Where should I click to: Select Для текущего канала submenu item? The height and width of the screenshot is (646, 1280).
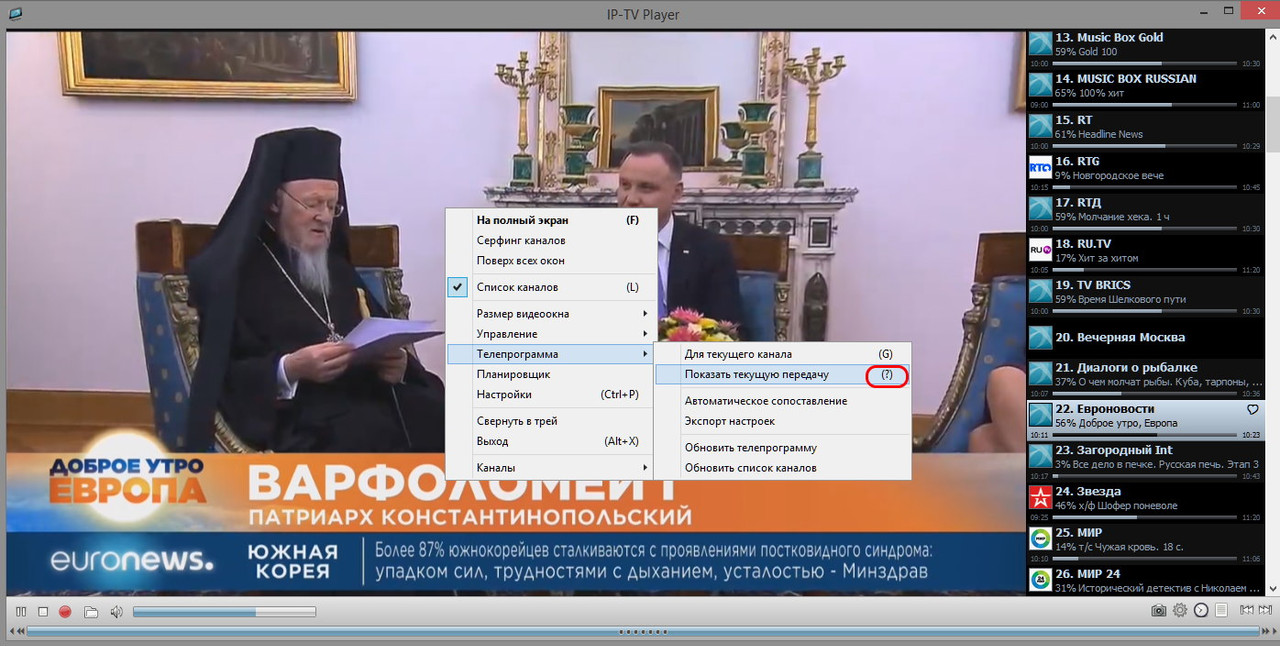tap(783, 354)
